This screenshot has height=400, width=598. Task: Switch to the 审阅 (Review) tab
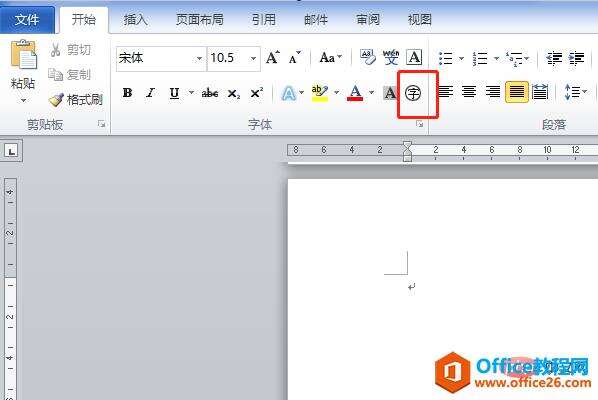368,19
